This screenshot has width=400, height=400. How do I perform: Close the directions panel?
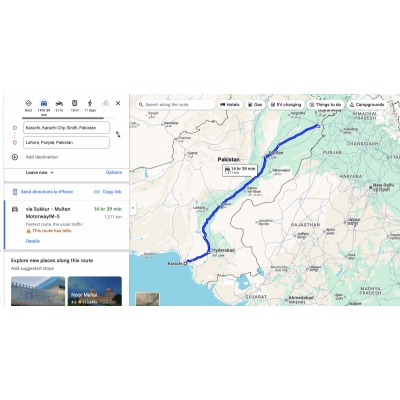tap(118, 103)
